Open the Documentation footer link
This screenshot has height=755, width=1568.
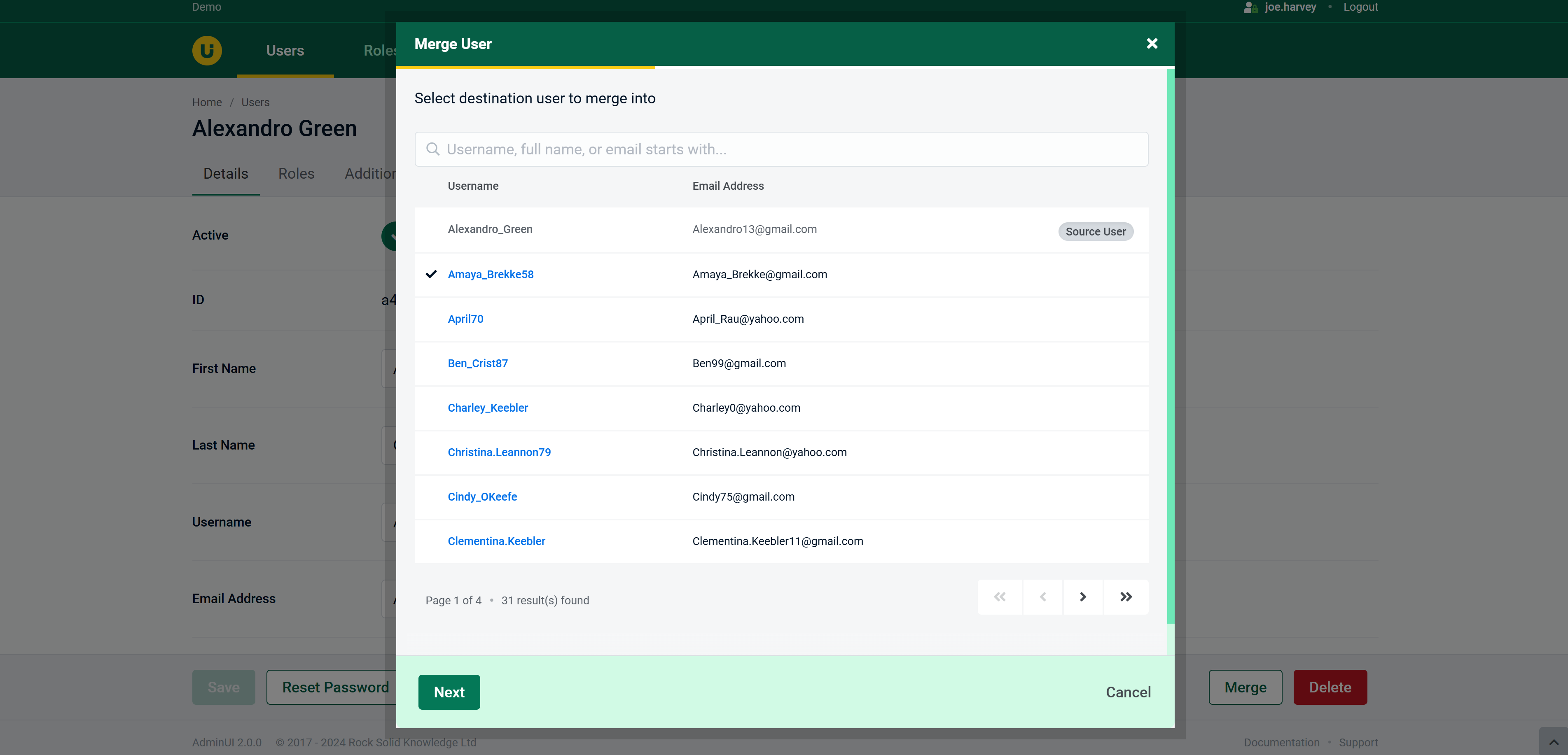tap(1281, 742)
